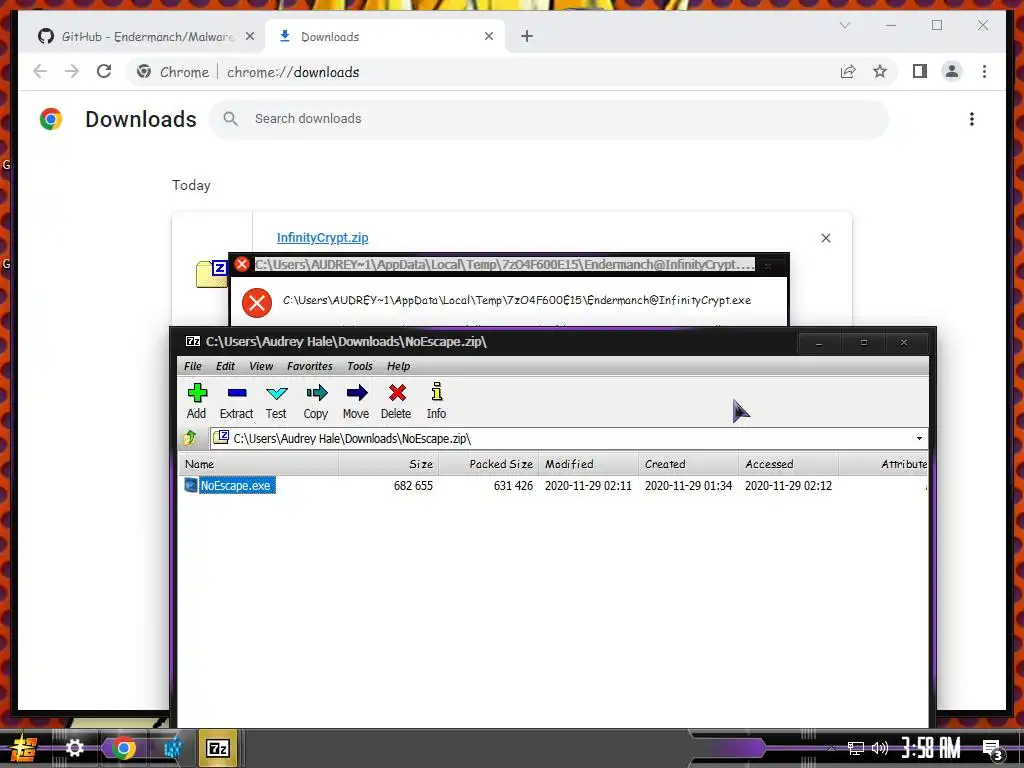
Task: Click the red error icon in the InfinityCrypt dialog
Action: click(257, 303)
